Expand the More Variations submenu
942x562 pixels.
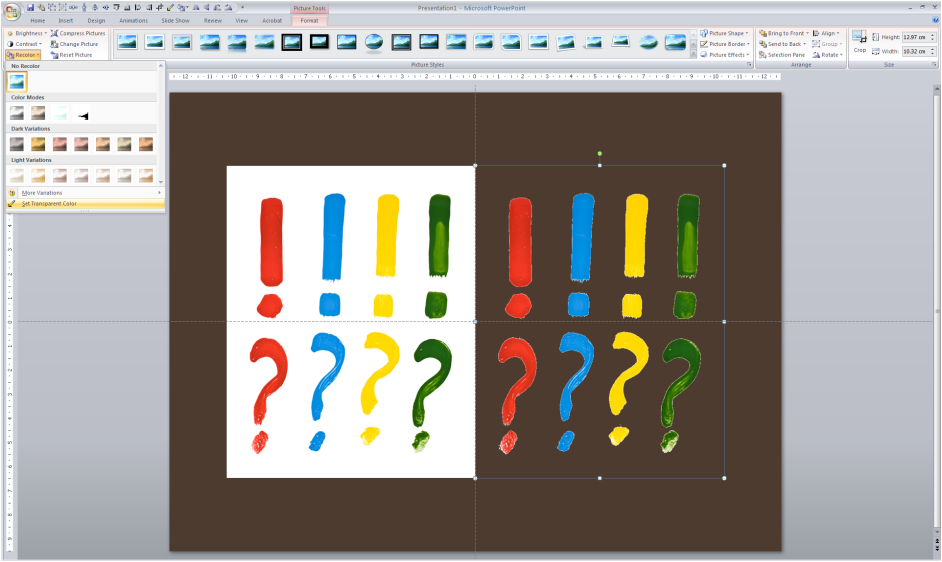[85, 193]
